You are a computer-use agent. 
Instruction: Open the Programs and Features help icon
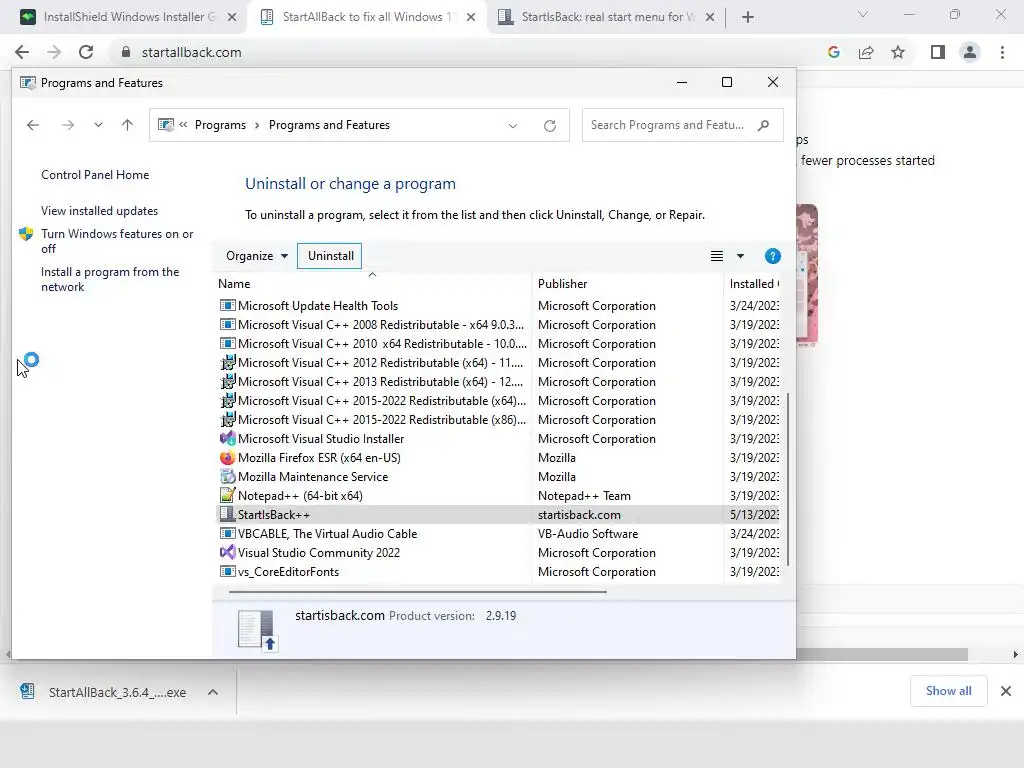(773, 256)
